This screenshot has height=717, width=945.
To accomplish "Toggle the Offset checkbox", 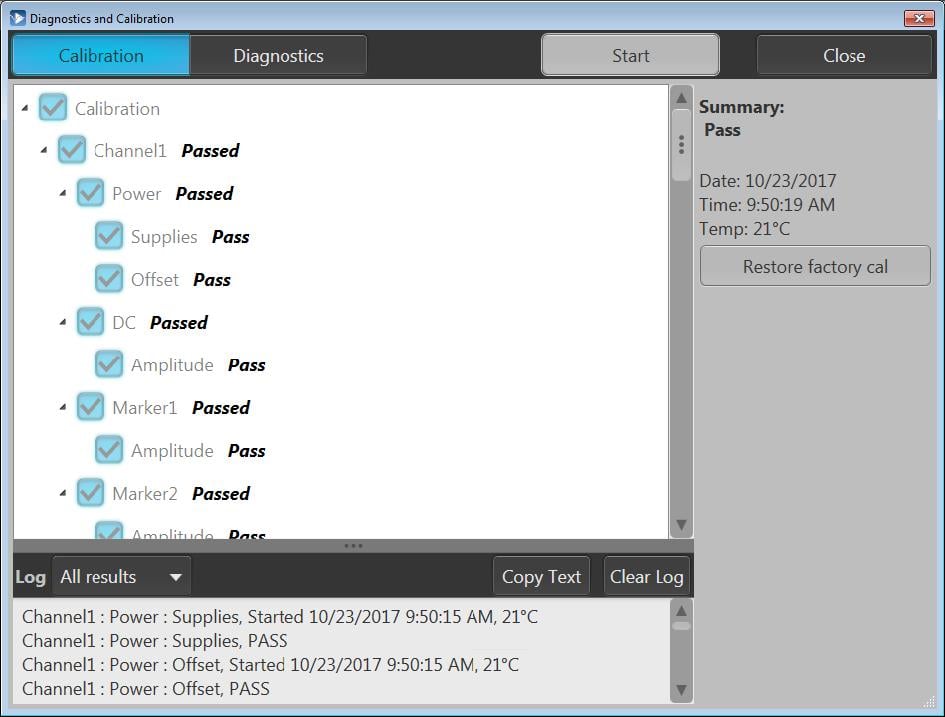I will pos(109,279).
